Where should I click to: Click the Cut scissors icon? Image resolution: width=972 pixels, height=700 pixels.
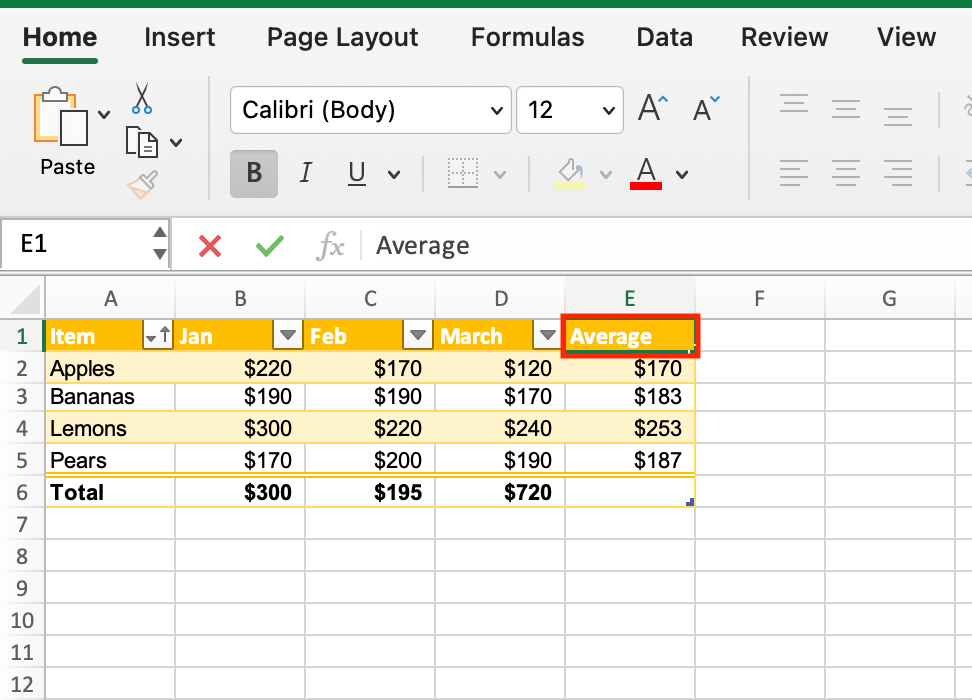pos(142,100)
